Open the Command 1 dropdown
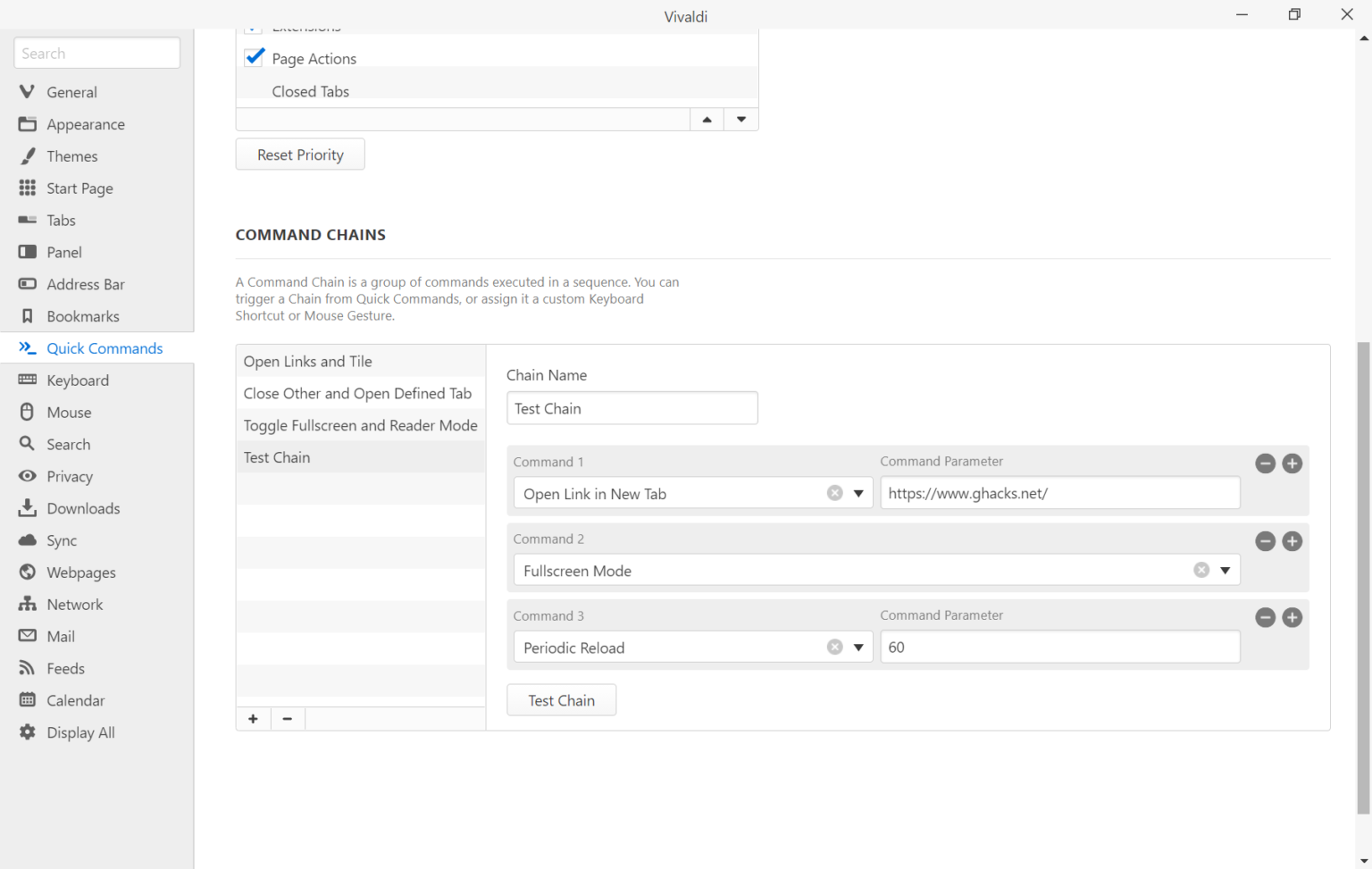Image resolution: width=1372 pixels, height=869 pixels. pos(858,493)
